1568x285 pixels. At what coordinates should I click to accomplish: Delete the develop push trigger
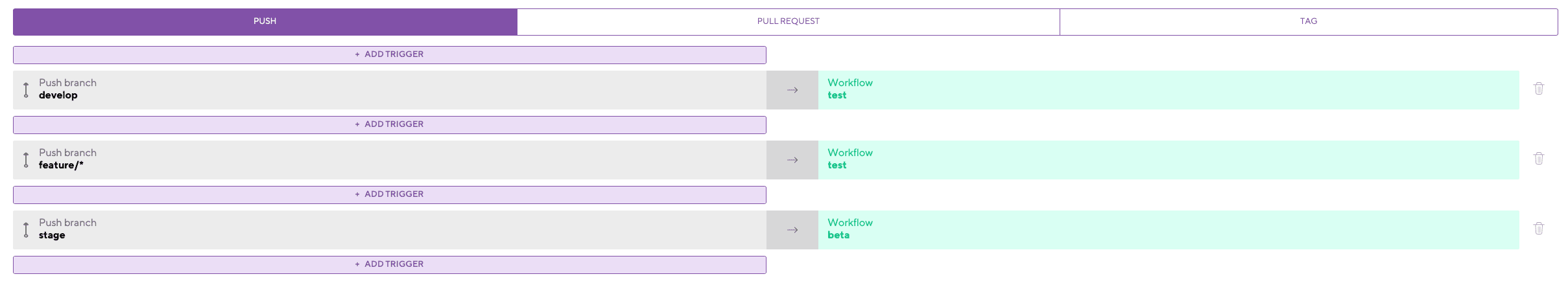(1538, 89)
